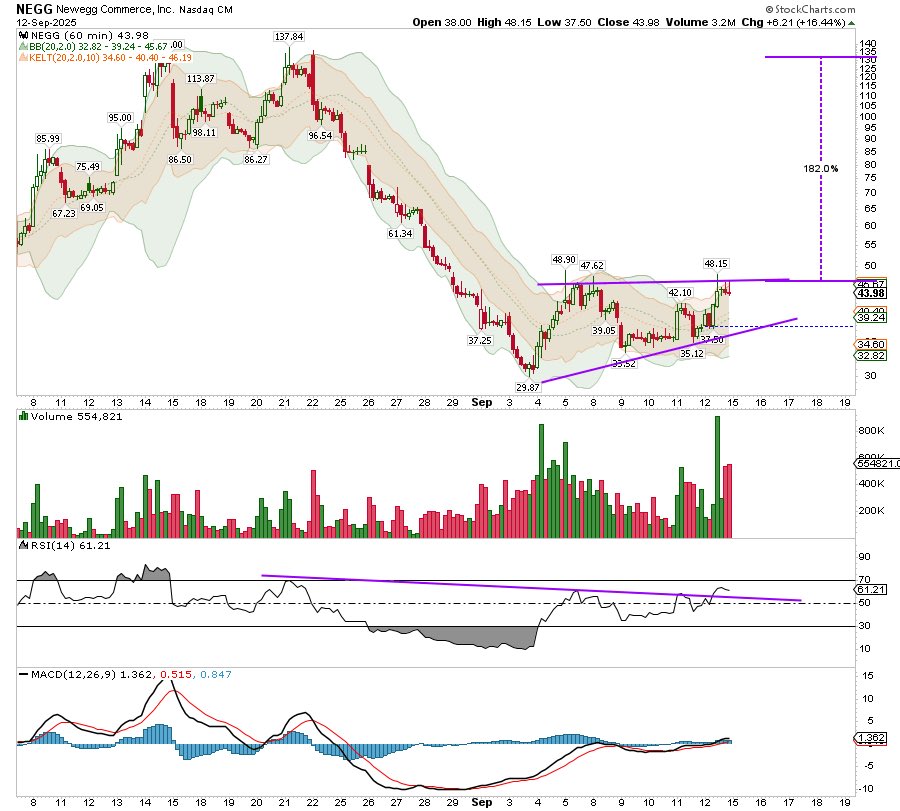
Task: Click the 47.62 price label
Action: tap(592, 266)
